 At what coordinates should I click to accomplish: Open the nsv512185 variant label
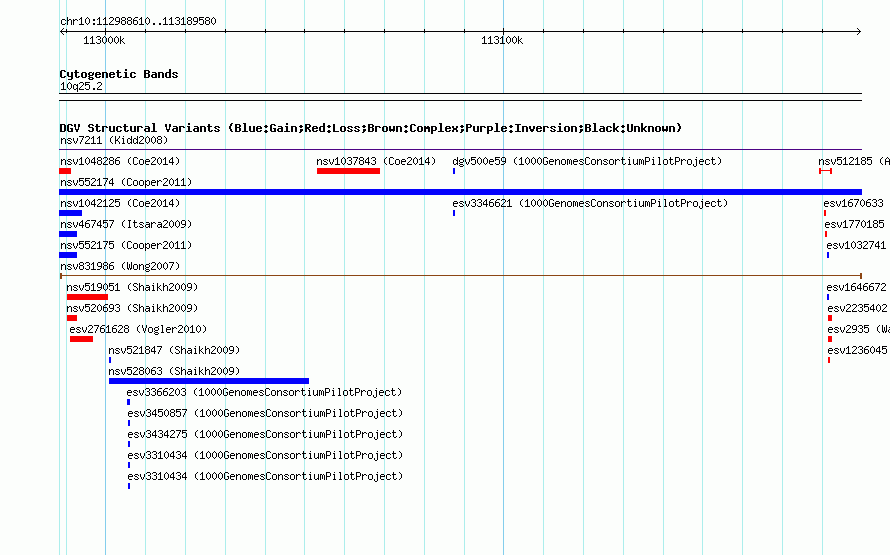point(854,161)
